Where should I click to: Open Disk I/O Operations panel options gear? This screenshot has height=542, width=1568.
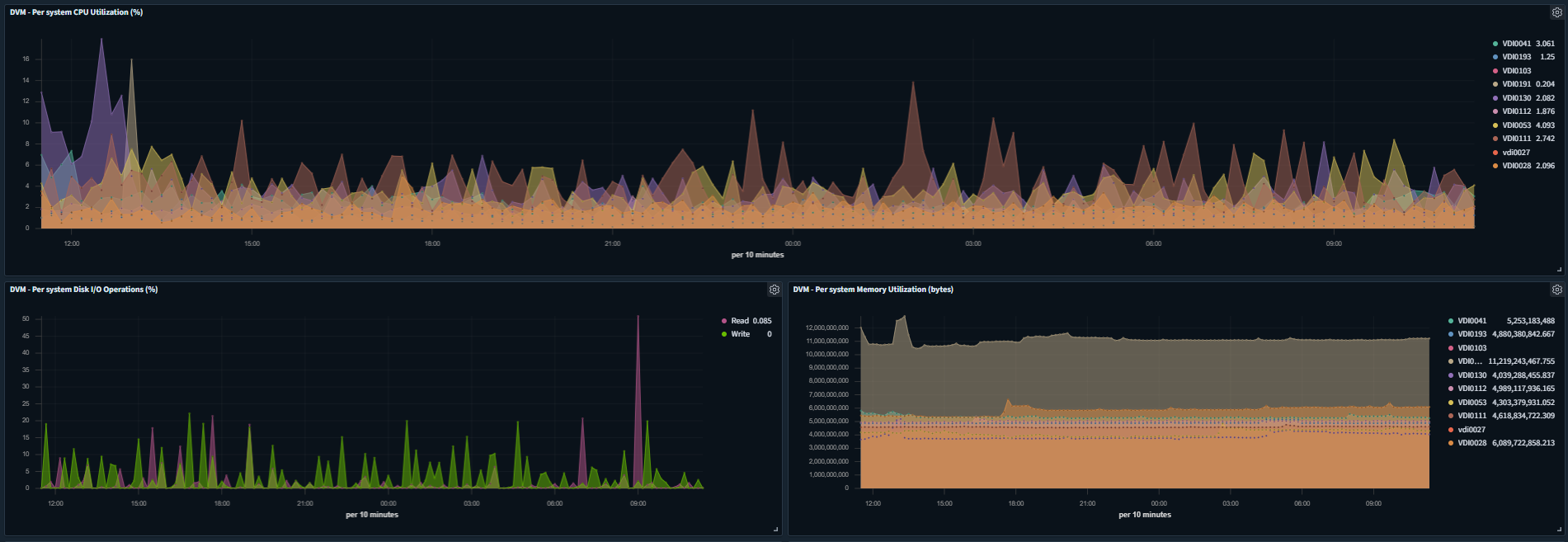coord(774,290)
